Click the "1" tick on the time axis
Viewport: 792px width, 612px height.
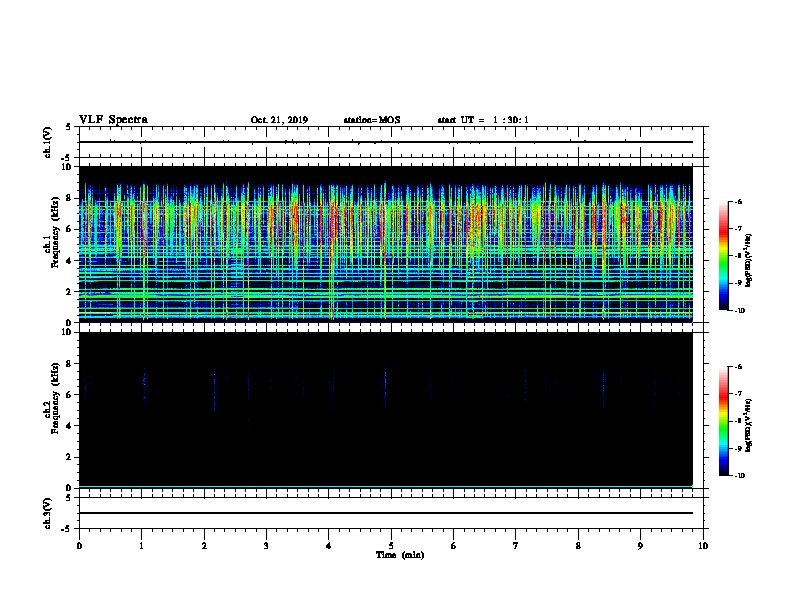[x=141, y=545]
